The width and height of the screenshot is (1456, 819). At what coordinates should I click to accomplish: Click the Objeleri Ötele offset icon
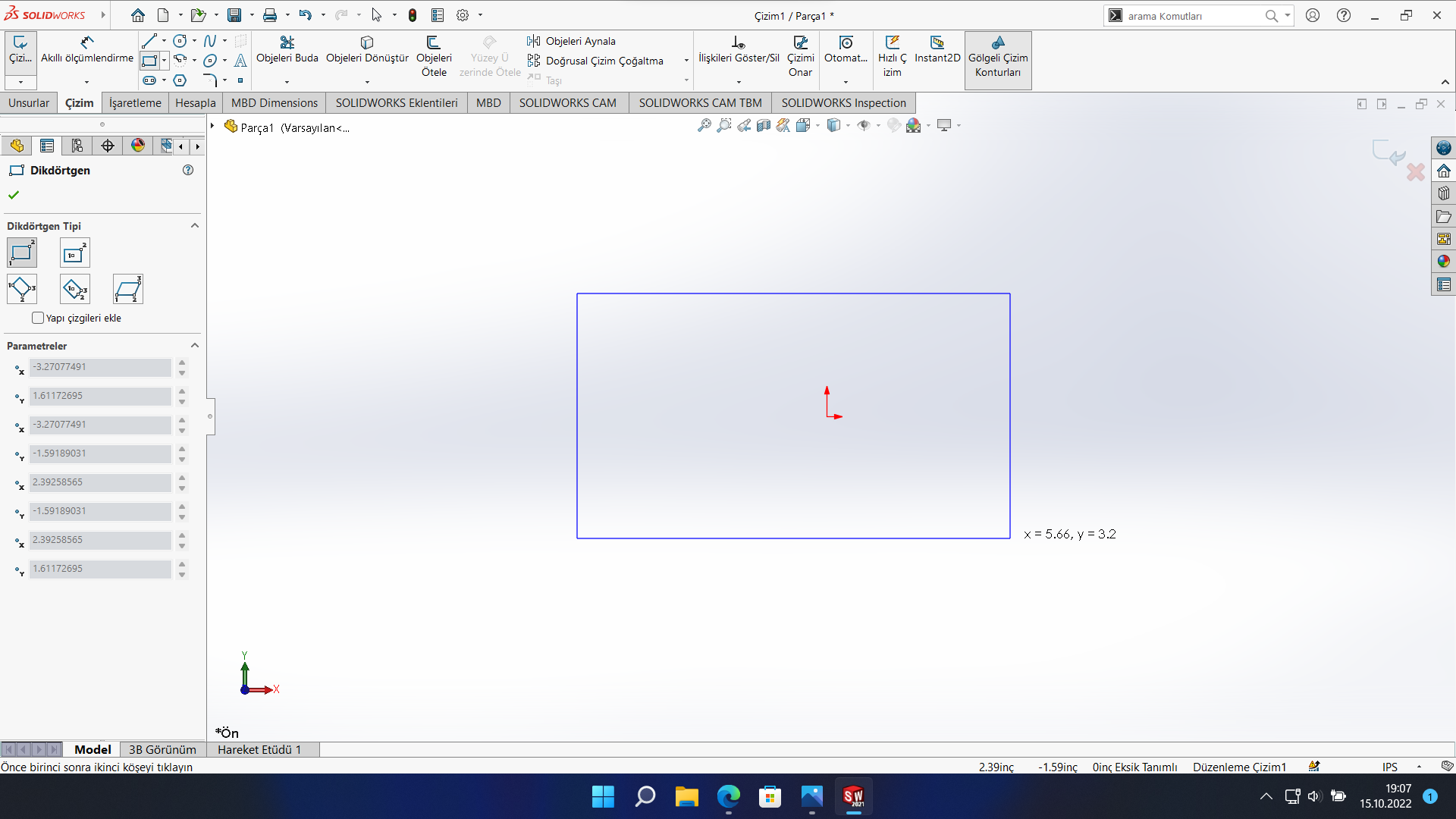[433, 43]
